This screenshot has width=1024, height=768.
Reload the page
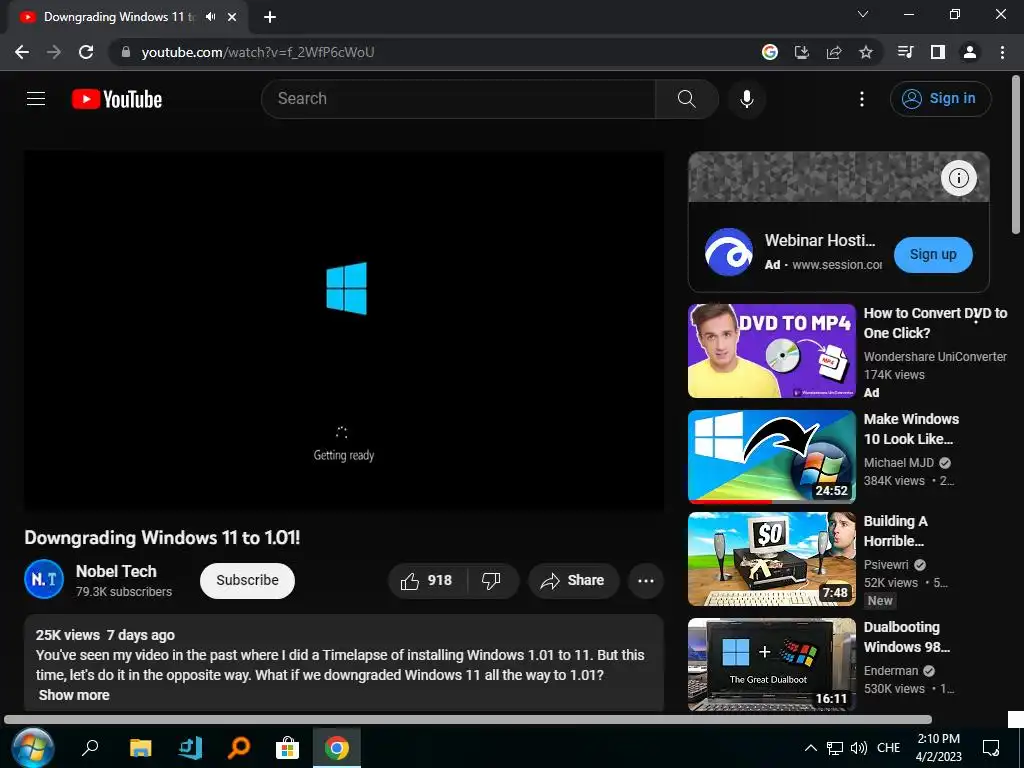click(86, 52)
